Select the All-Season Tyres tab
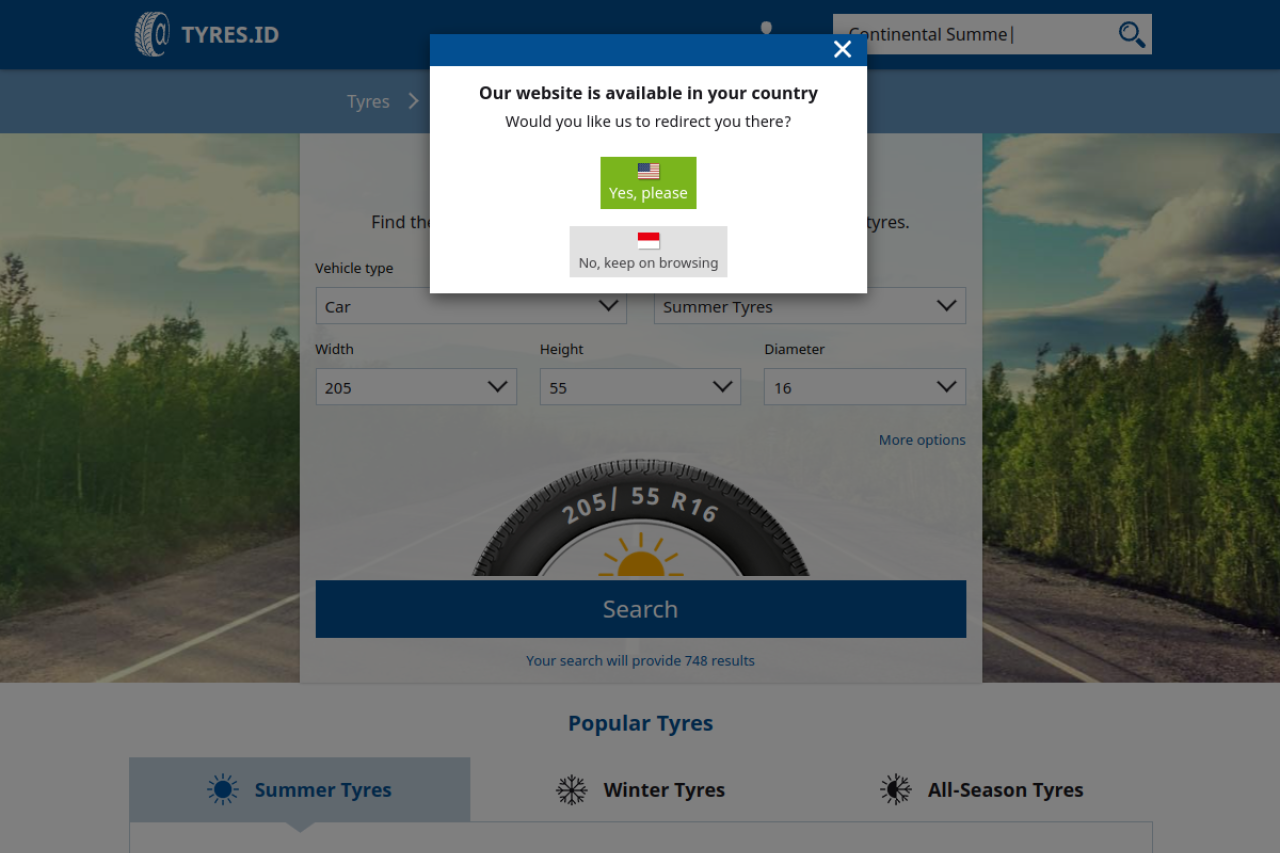Screen dimensions: 1280x853 1005,790
